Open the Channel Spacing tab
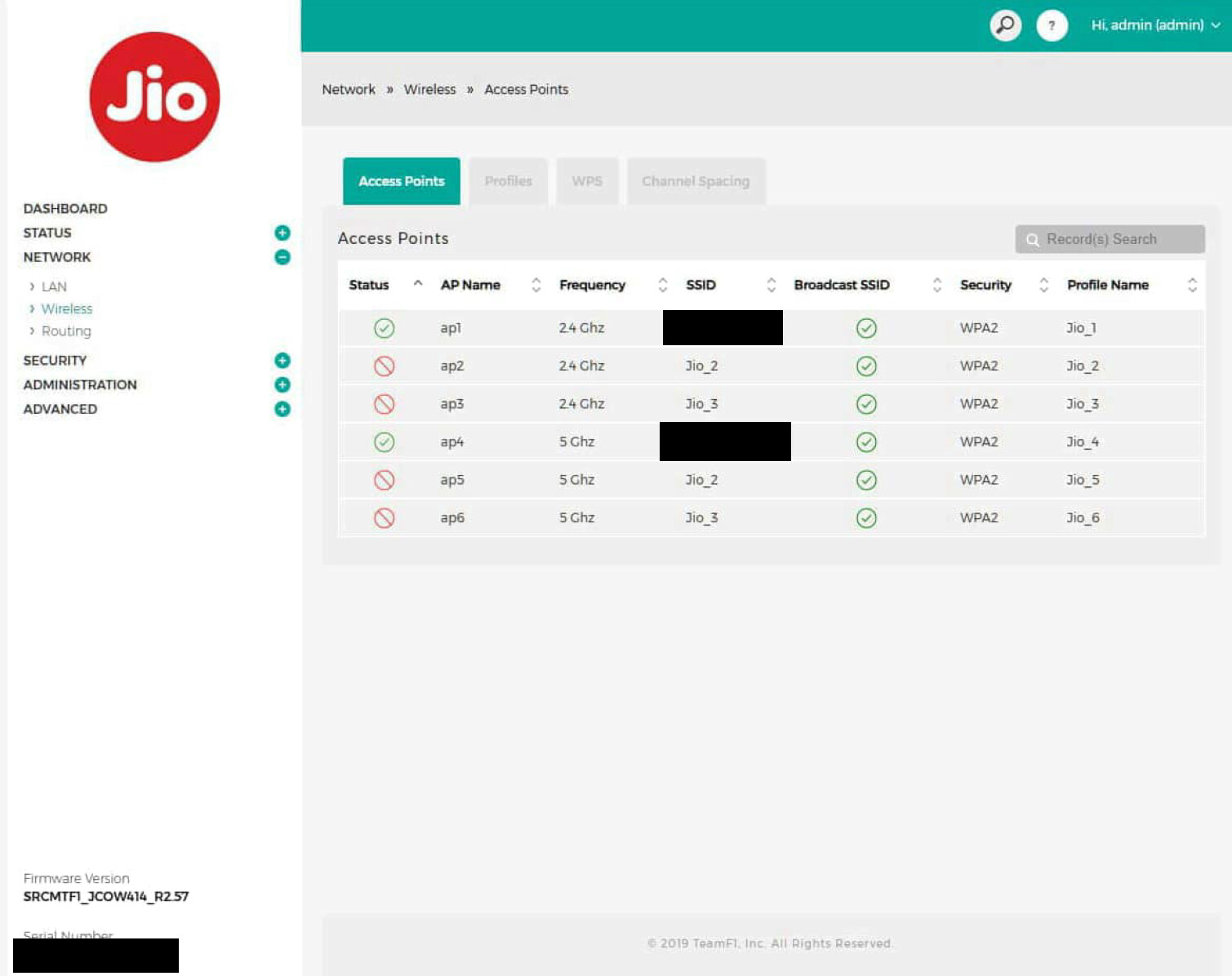Image resolution: width=1232 pixels, height=976 pixels. click(696, 181)
